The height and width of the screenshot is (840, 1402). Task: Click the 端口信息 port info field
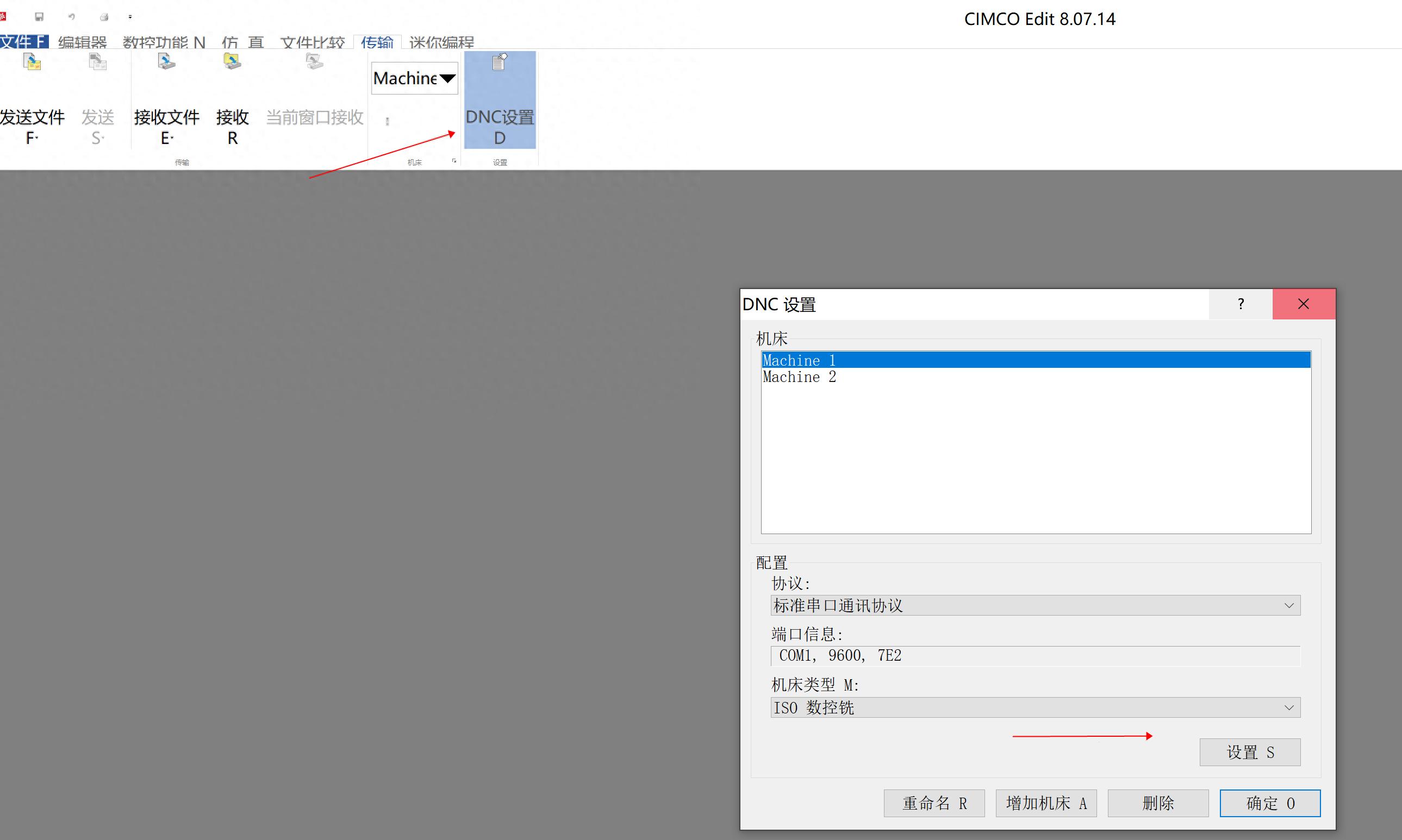coord(1035,656)
